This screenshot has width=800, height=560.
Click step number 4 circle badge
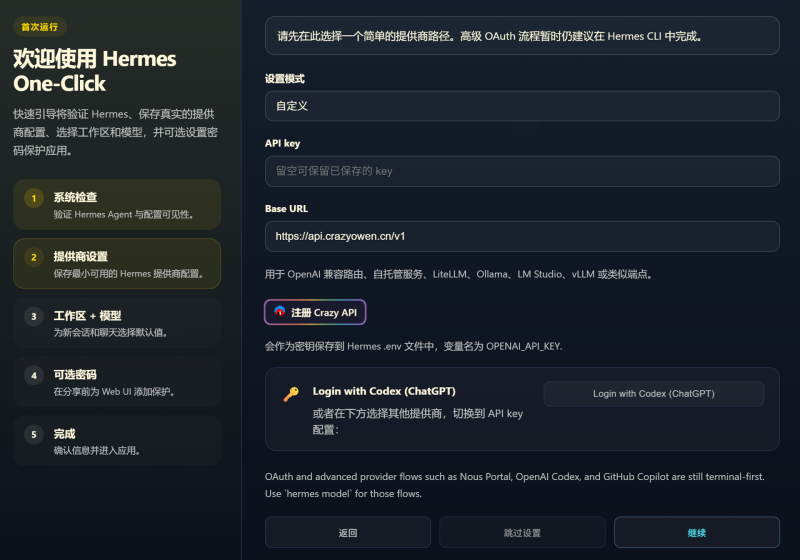[x=34, y=375]
